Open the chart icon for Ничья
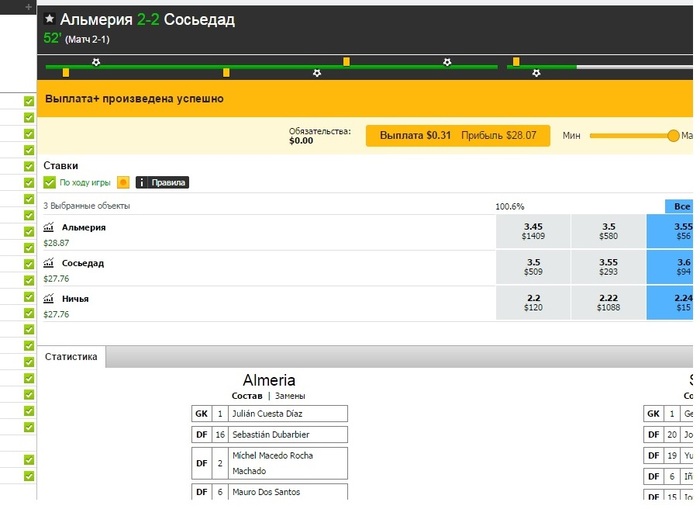This screenshot has width=700, height=516. click(48, 299)
